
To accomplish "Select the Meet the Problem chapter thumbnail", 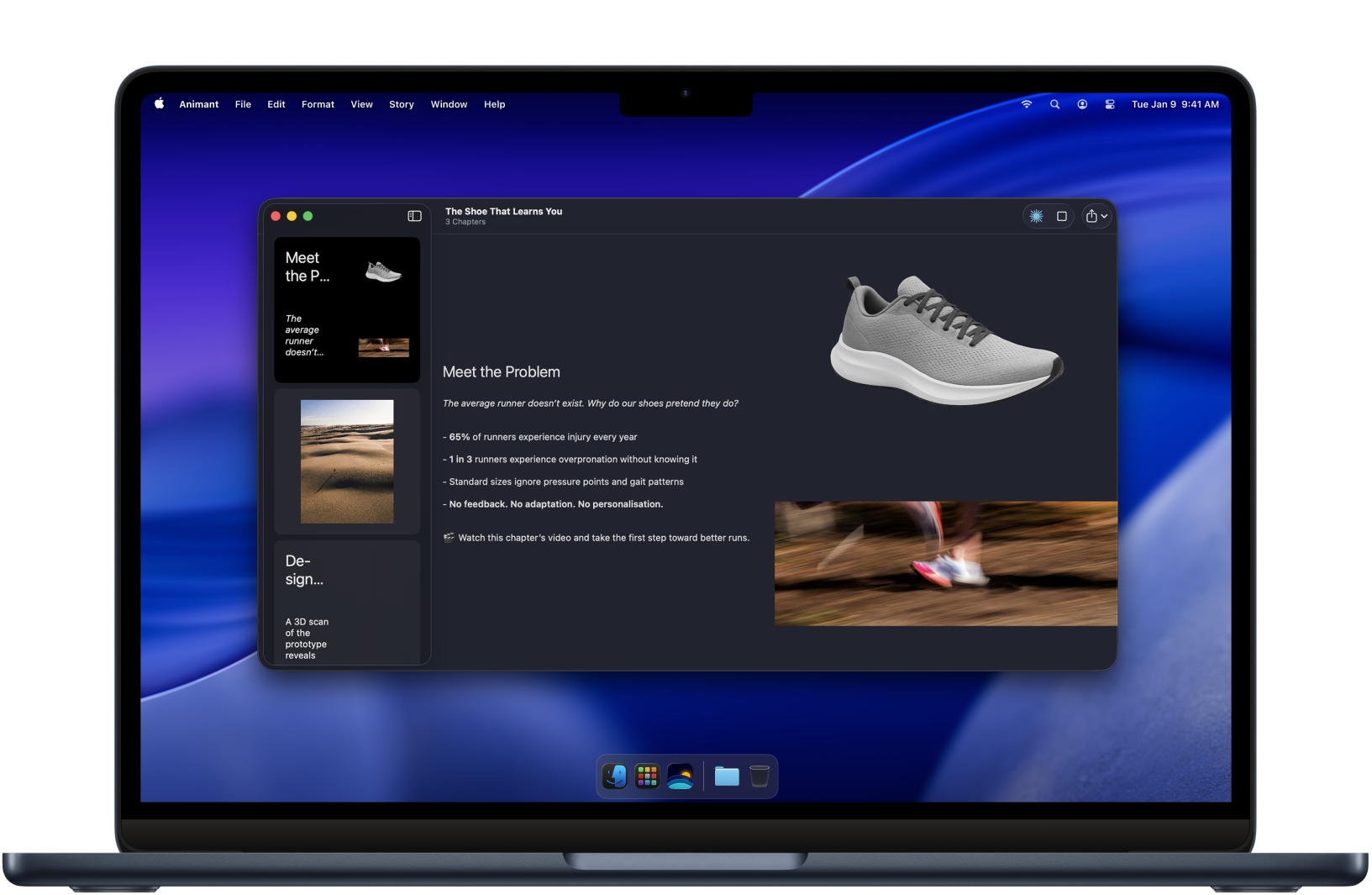I will pos(346,309).
